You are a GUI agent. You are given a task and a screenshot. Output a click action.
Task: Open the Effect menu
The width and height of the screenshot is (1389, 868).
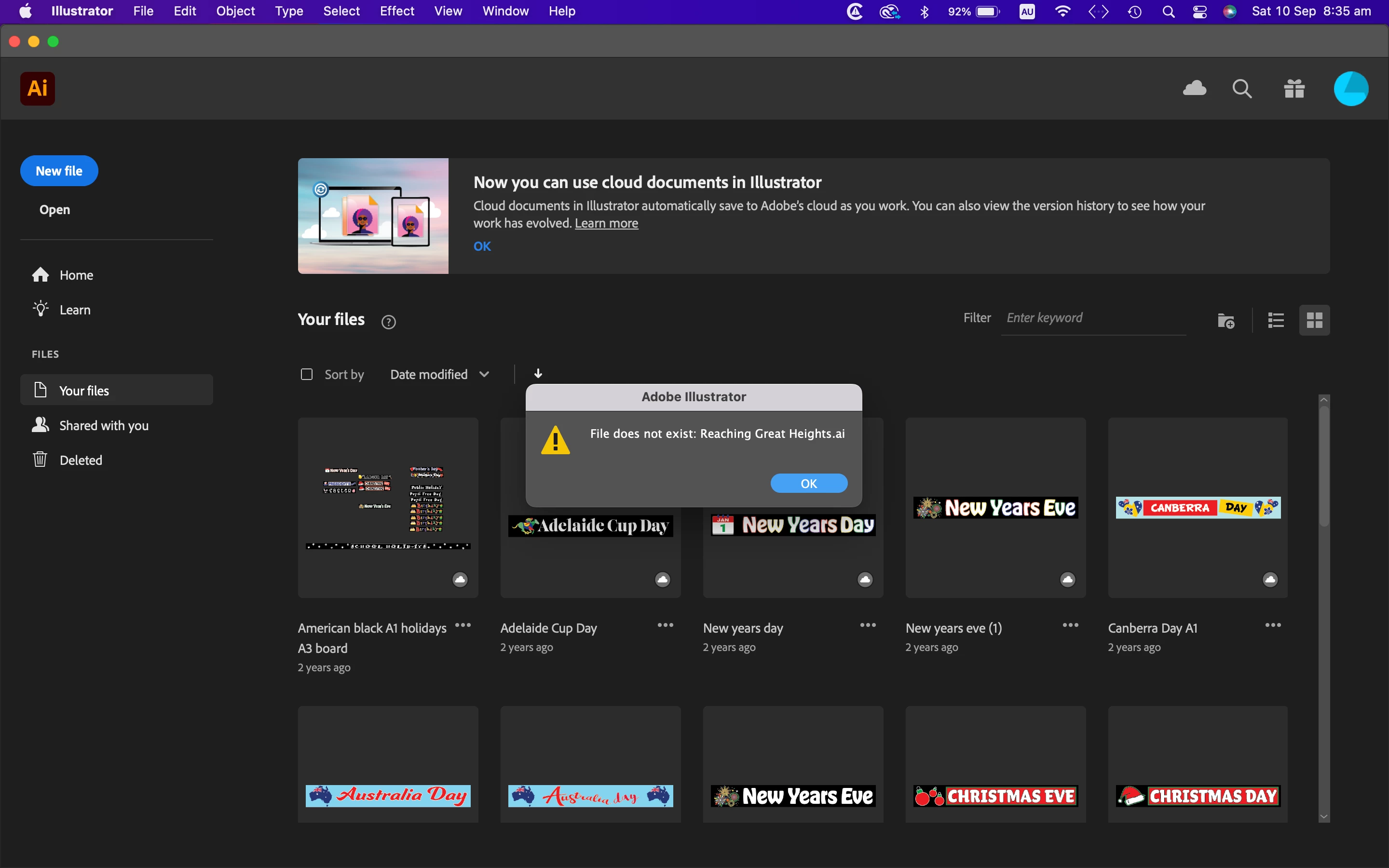396,12
